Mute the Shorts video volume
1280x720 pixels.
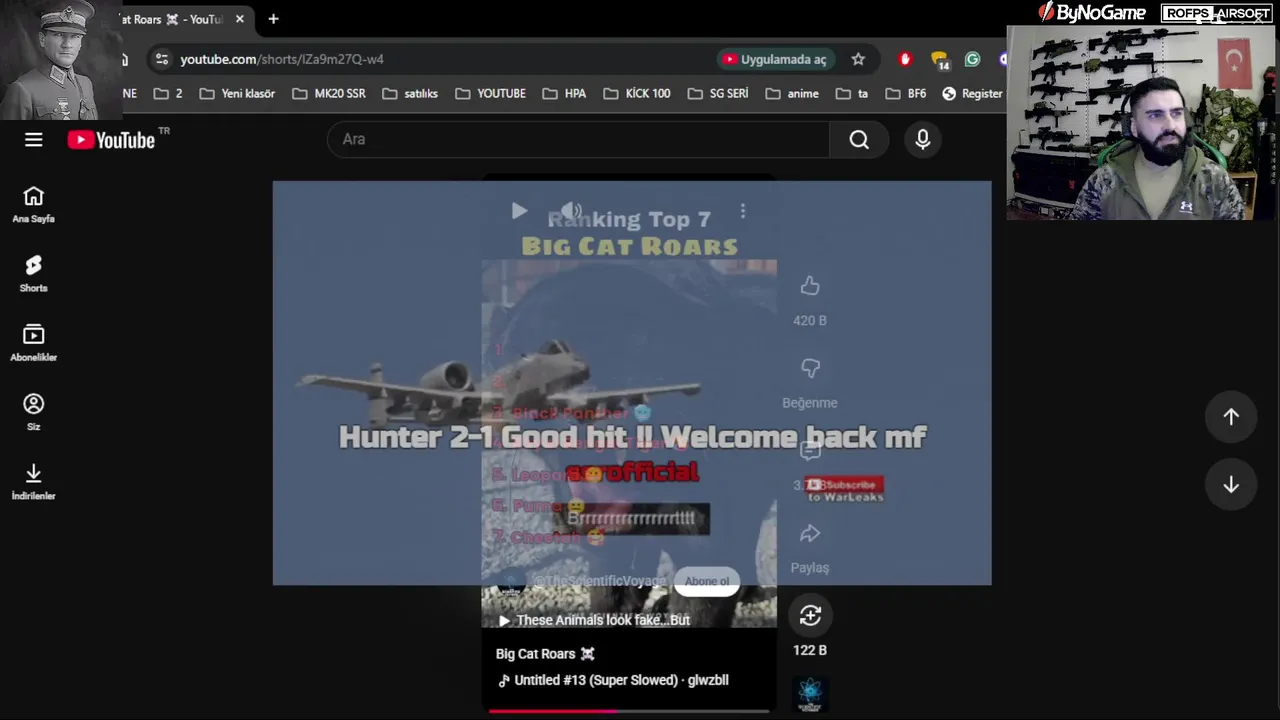click(x=571, y=211)
